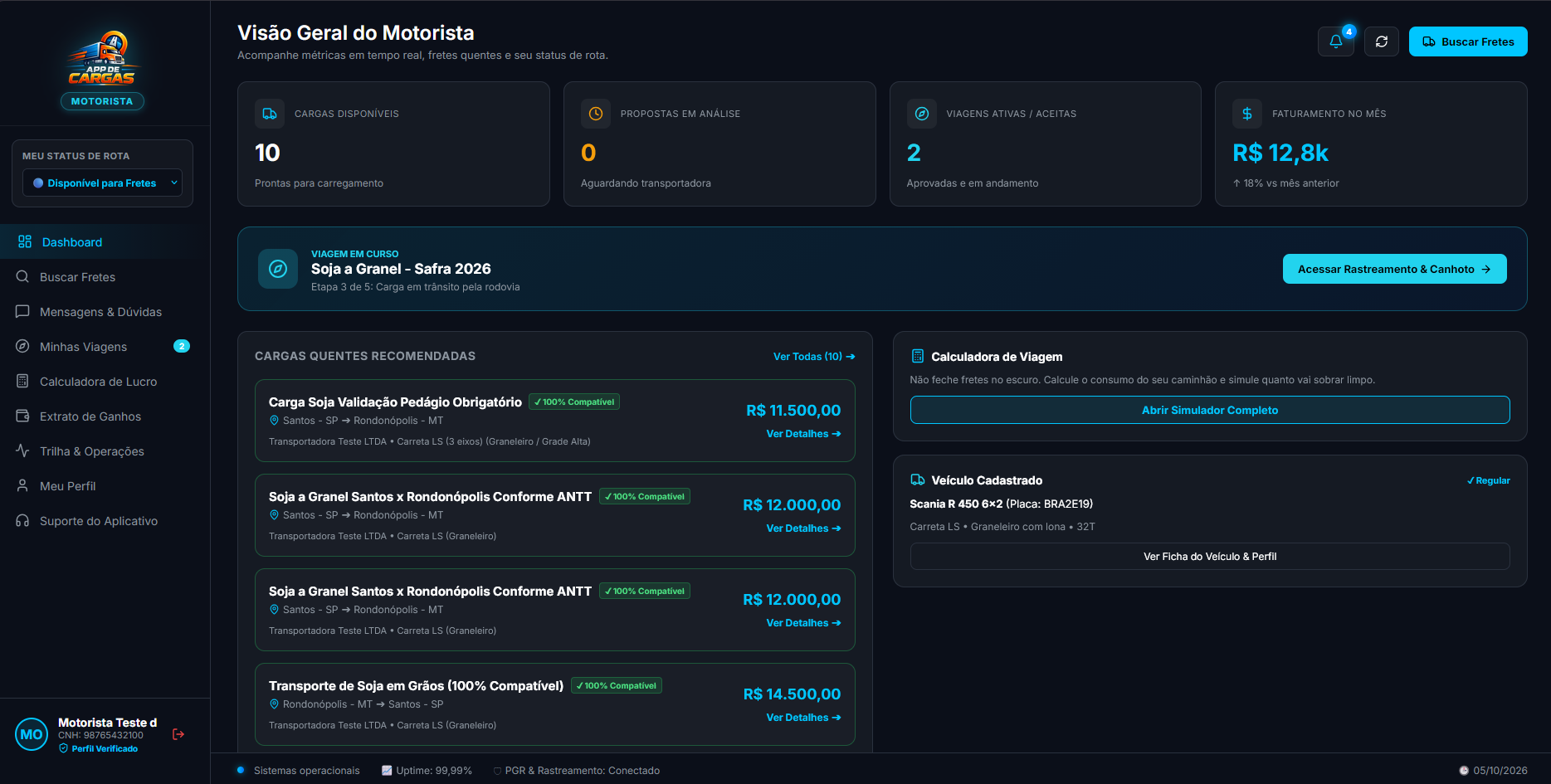Click the Transporte de Soja em Grãos title
This screenshot has height=784, width=1551.
click(416, 686)
